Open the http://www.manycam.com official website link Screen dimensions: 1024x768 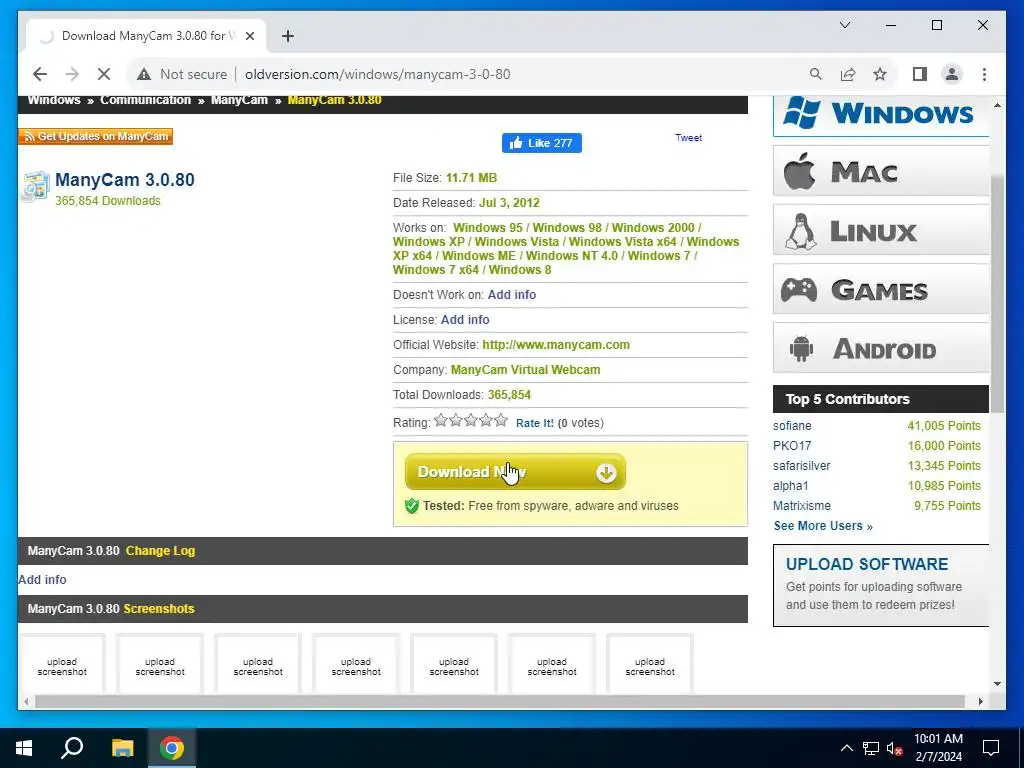pos(556,345)
